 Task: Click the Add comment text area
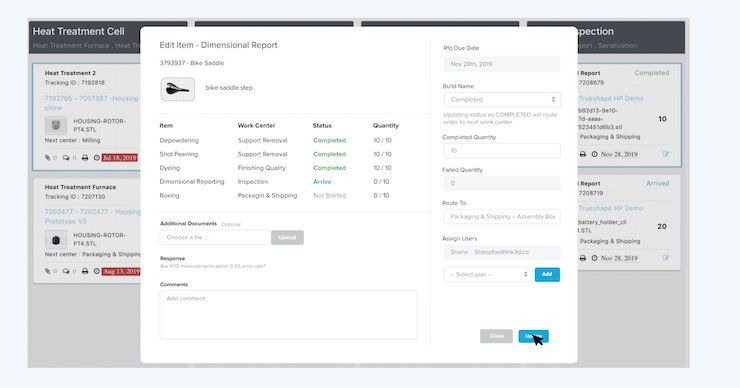(288, 314)
